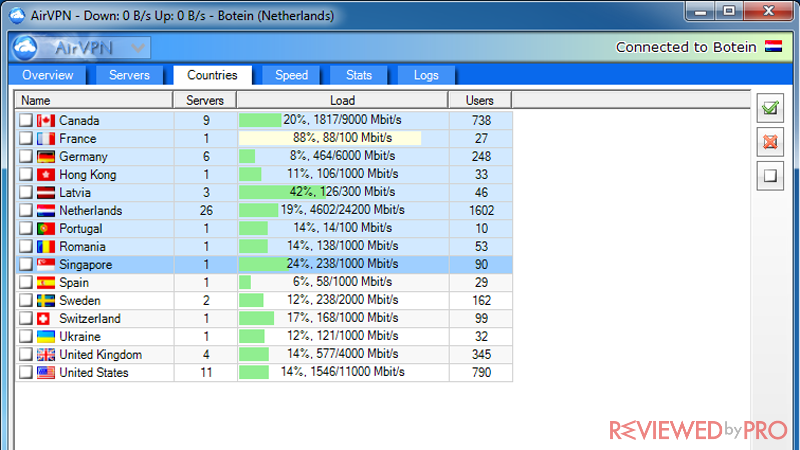The height and width of the screenshot is (450, 800).
Task: Click the Romania flag icon
Action: [x=46, y=247]
